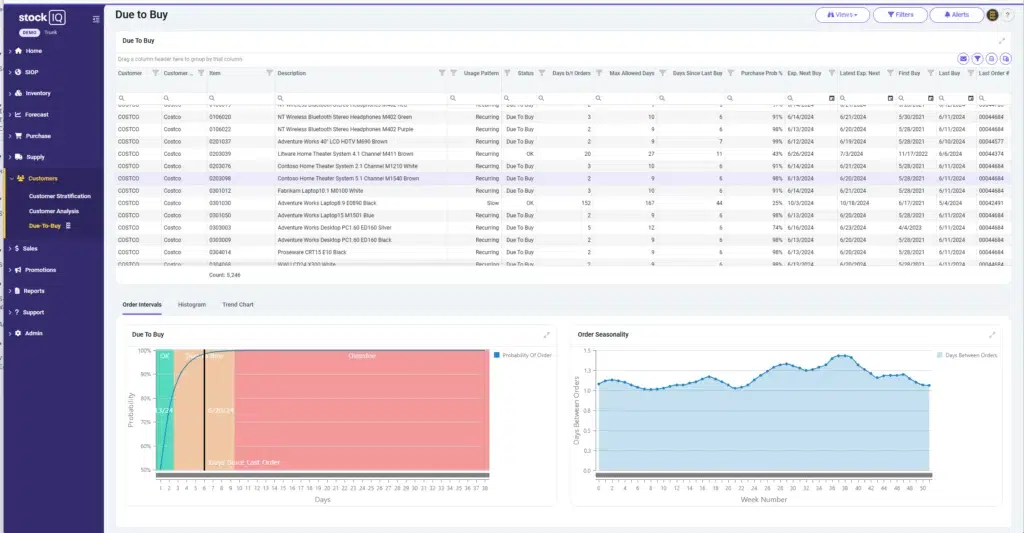Click the Alerts button

tap(956, 14)
